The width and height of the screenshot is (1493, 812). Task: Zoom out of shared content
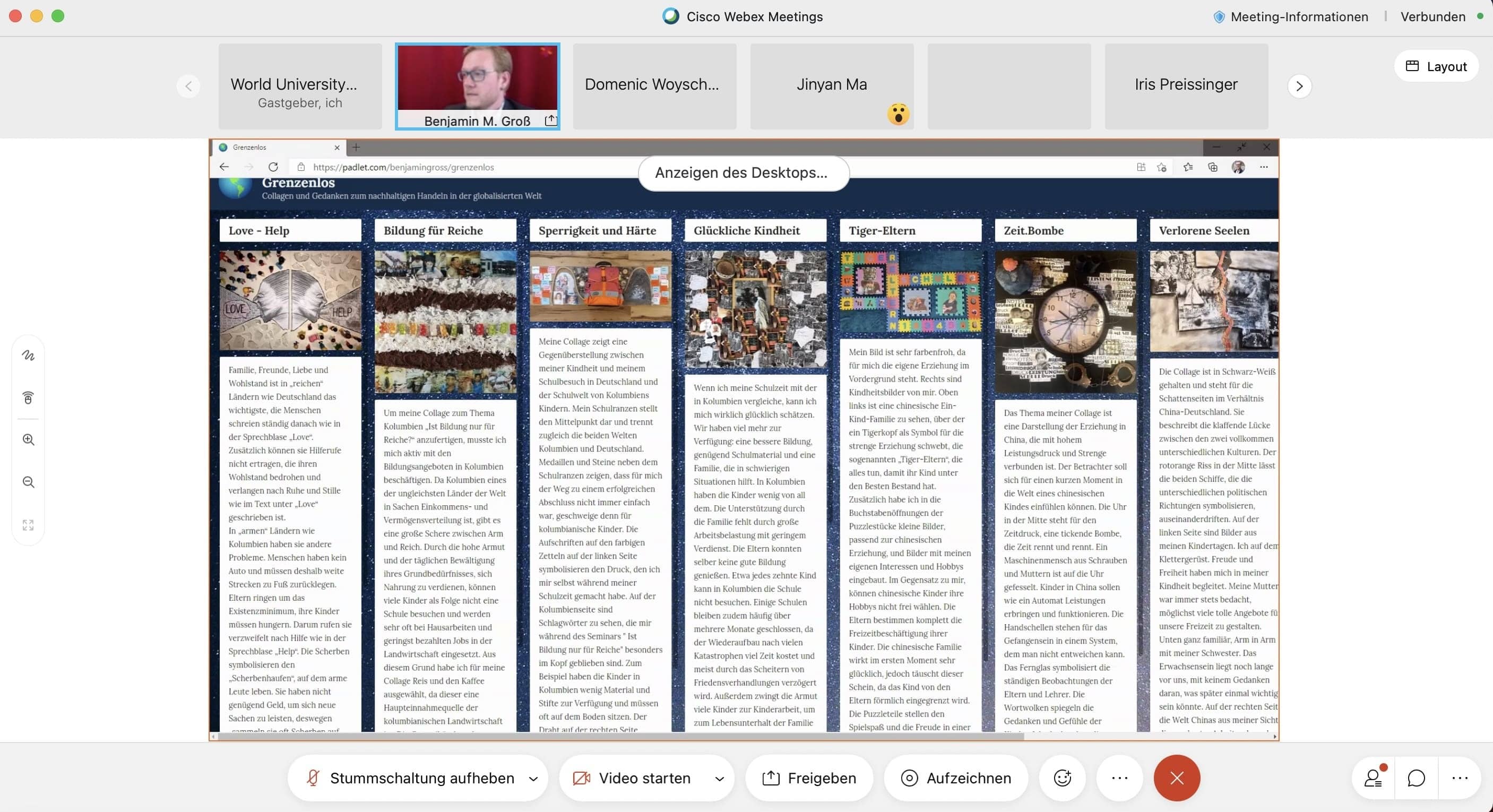click(29, 482)
